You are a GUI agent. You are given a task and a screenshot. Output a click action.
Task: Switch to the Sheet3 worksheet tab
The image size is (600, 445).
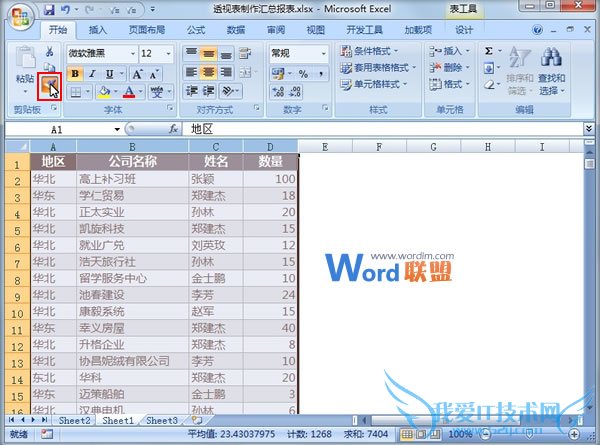coord(162,421)
